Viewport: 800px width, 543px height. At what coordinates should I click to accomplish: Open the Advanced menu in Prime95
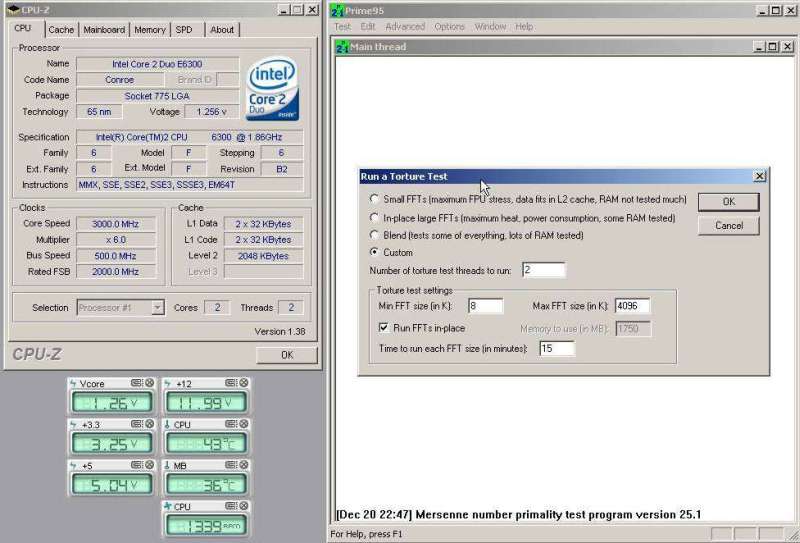[x=405, y=27]
